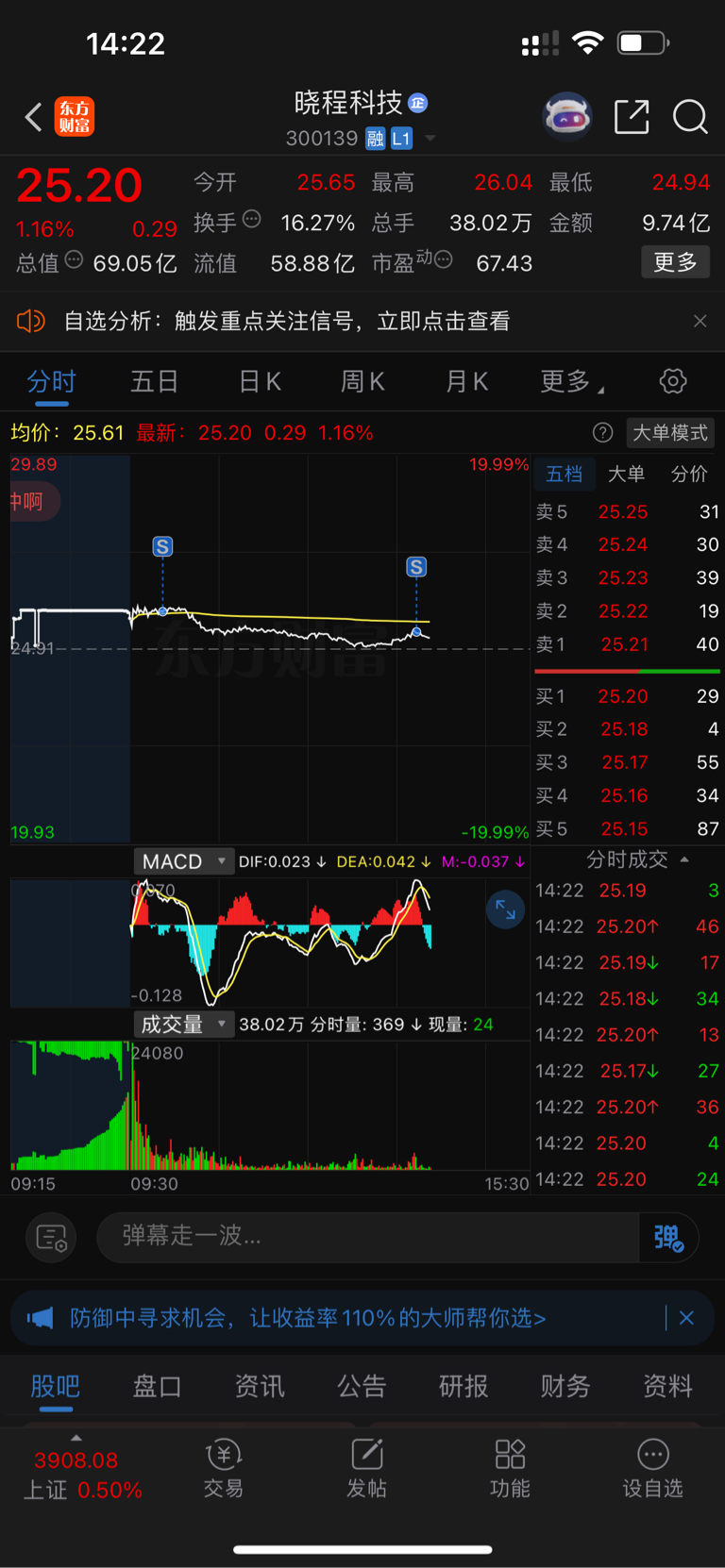Select 买3 price 25.17 row
Screen dimensions: 725x1568
(x=628, y=762)
